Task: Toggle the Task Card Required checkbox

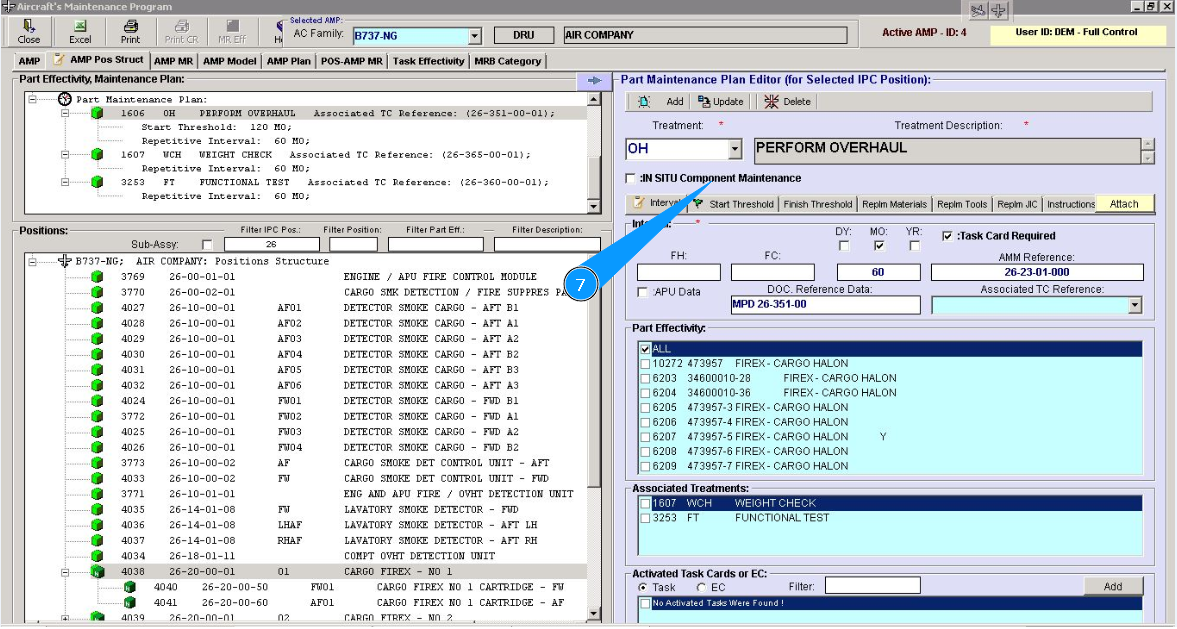Action: [948, 236]
